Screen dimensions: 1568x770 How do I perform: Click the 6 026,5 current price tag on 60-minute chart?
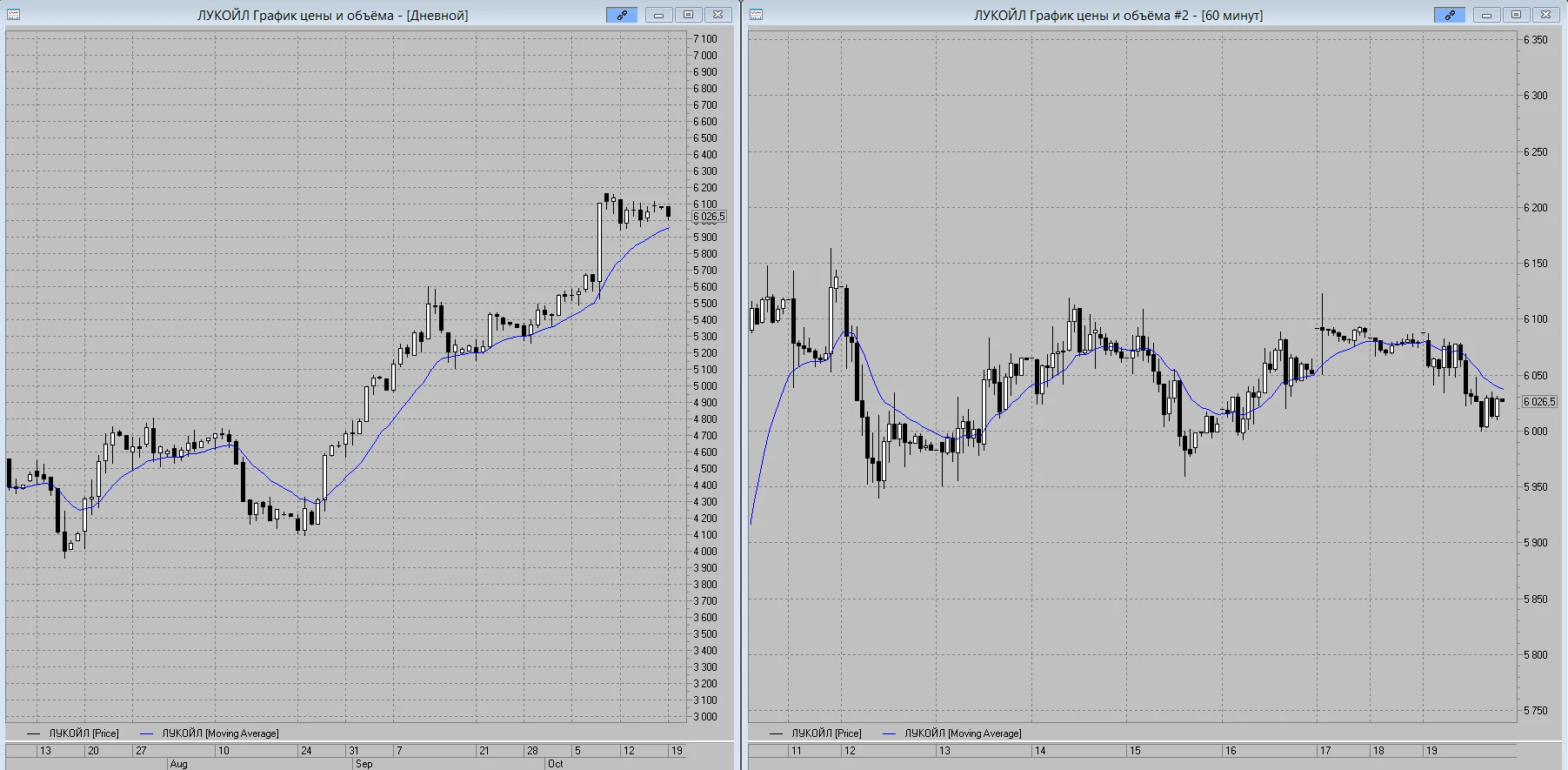click(x=1539, y=402)
